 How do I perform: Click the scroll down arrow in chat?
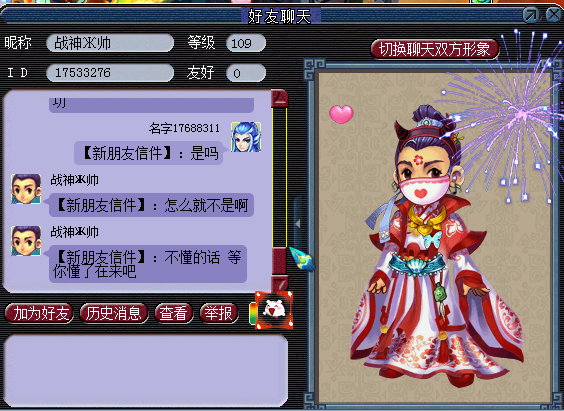pos(279,283)
